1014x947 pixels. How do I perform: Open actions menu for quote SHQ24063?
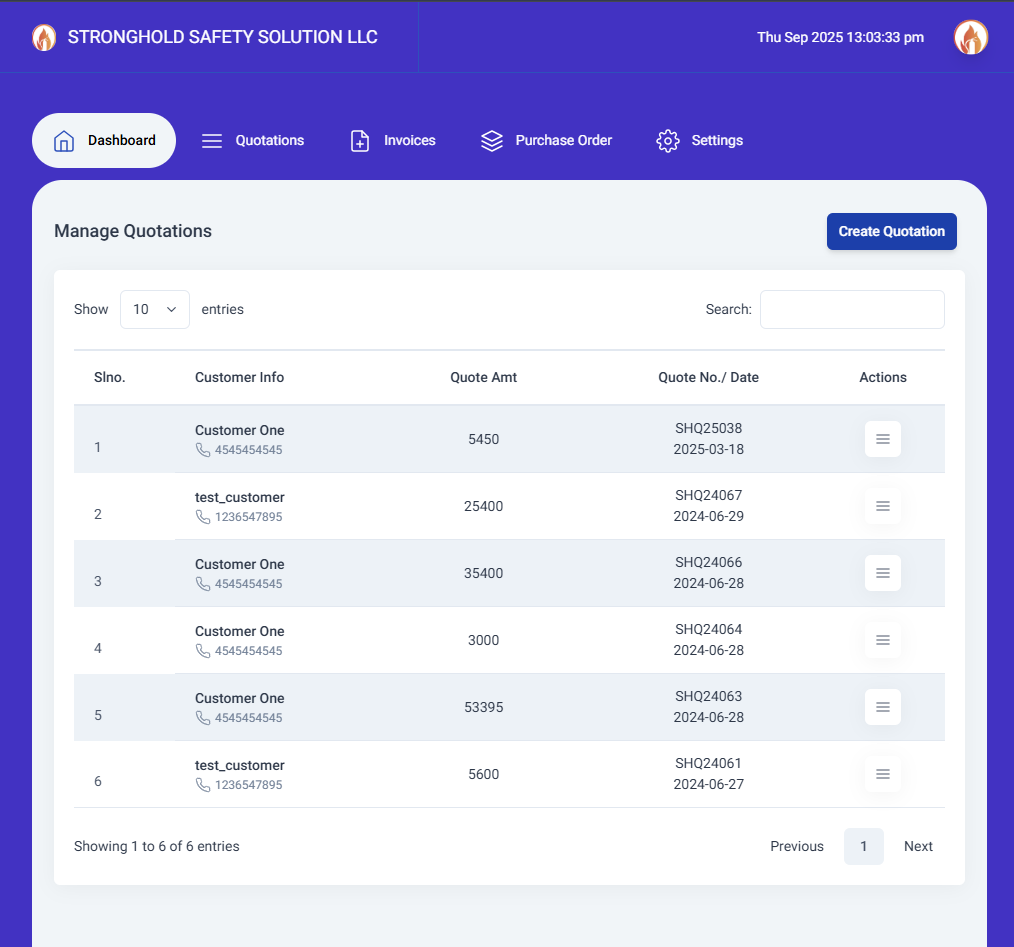click(x=882, y=707)
